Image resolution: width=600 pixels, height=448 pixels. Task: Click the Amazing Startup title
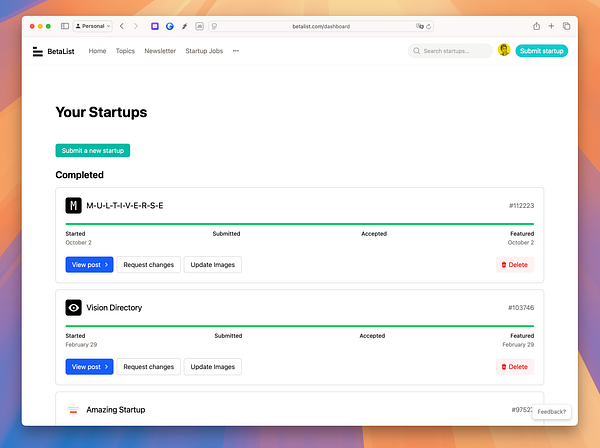(116, 410)
